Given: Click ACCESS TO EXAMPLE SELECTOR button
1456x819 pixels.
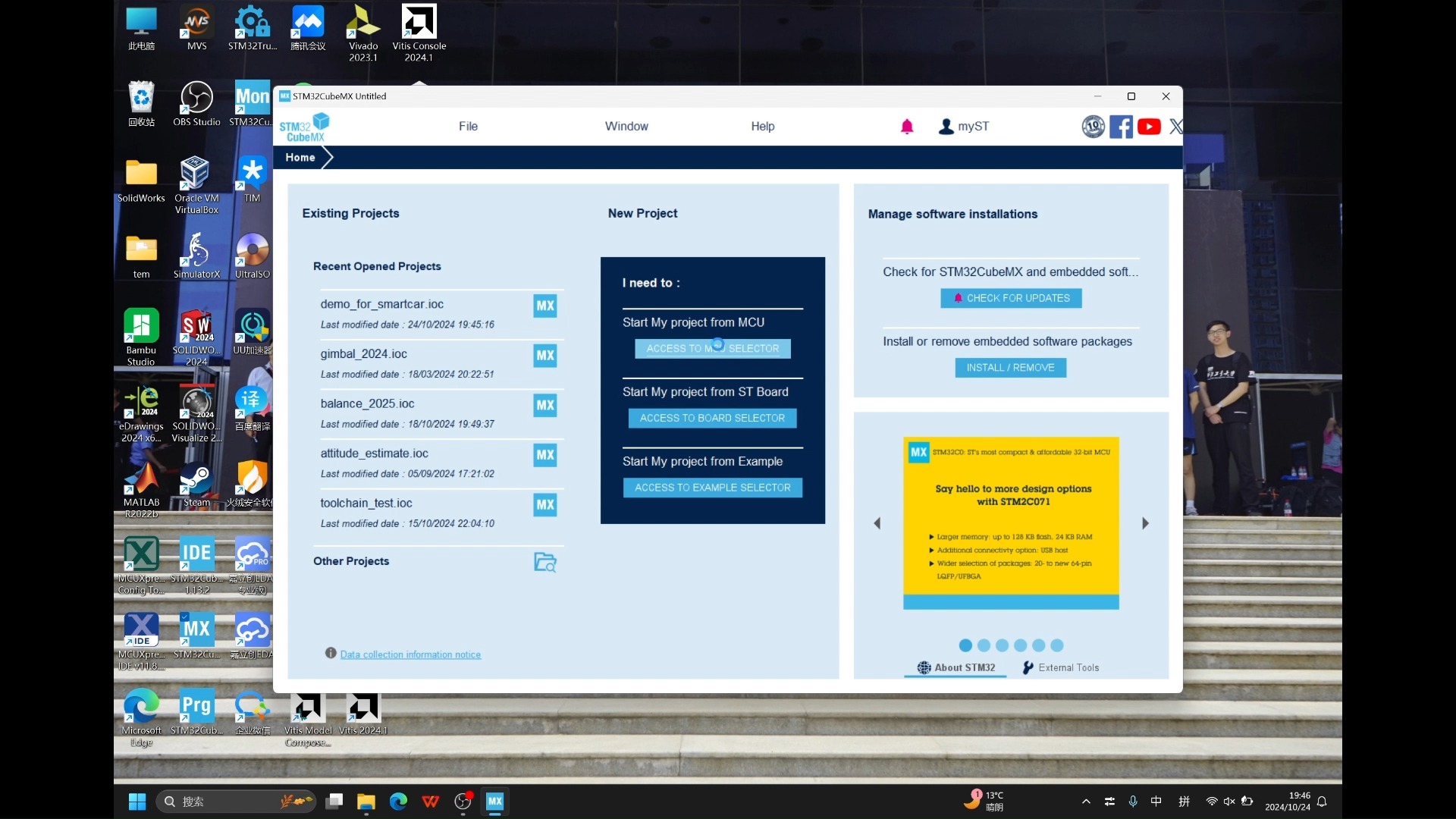Looking at the screenshot, I should [x=712, y=488].
